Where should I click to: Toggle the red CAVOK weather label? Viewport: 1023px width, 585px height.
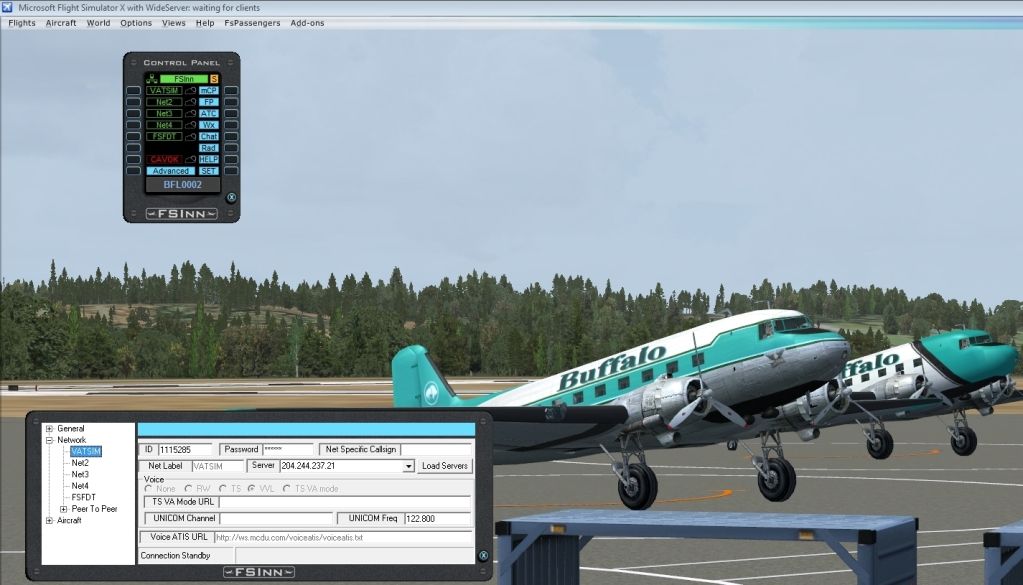[164, 159]
